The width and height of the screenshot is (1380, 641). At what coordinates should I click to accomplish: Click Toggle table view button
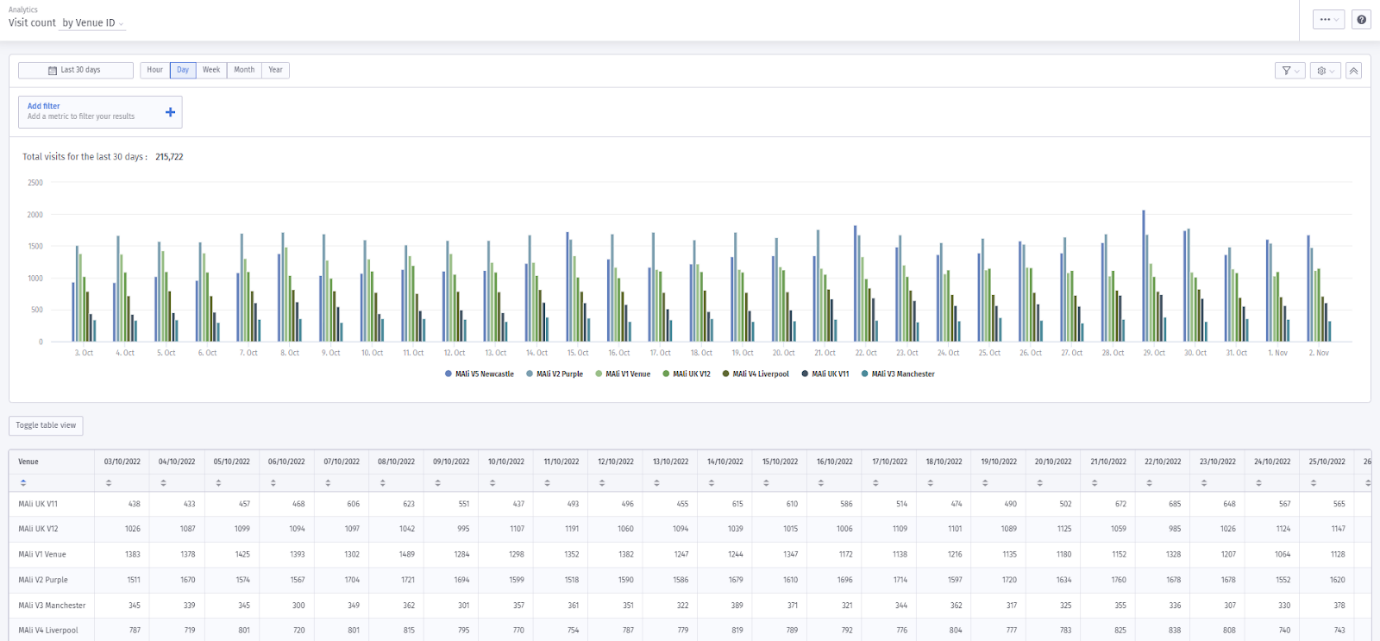[46, 425]
